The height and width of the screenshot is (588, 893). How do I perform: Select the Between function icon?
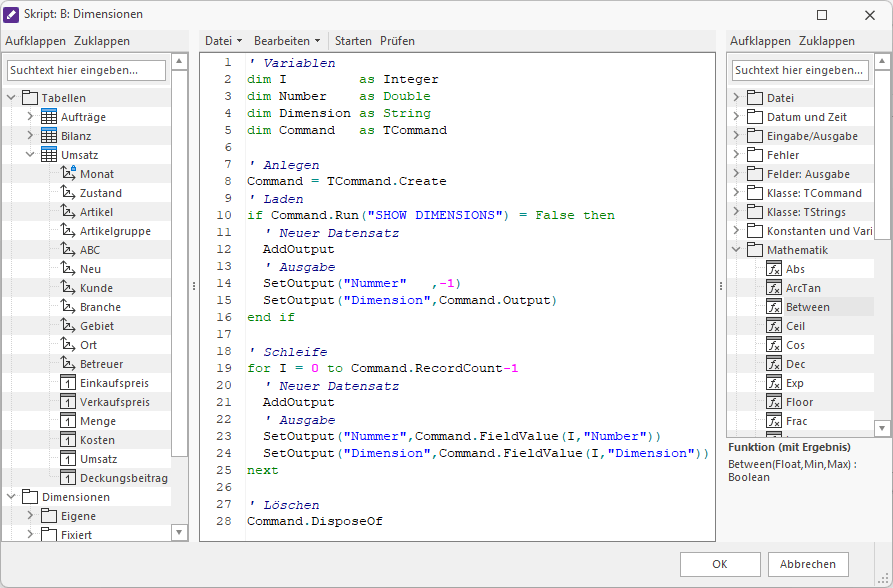pos(774,307)
